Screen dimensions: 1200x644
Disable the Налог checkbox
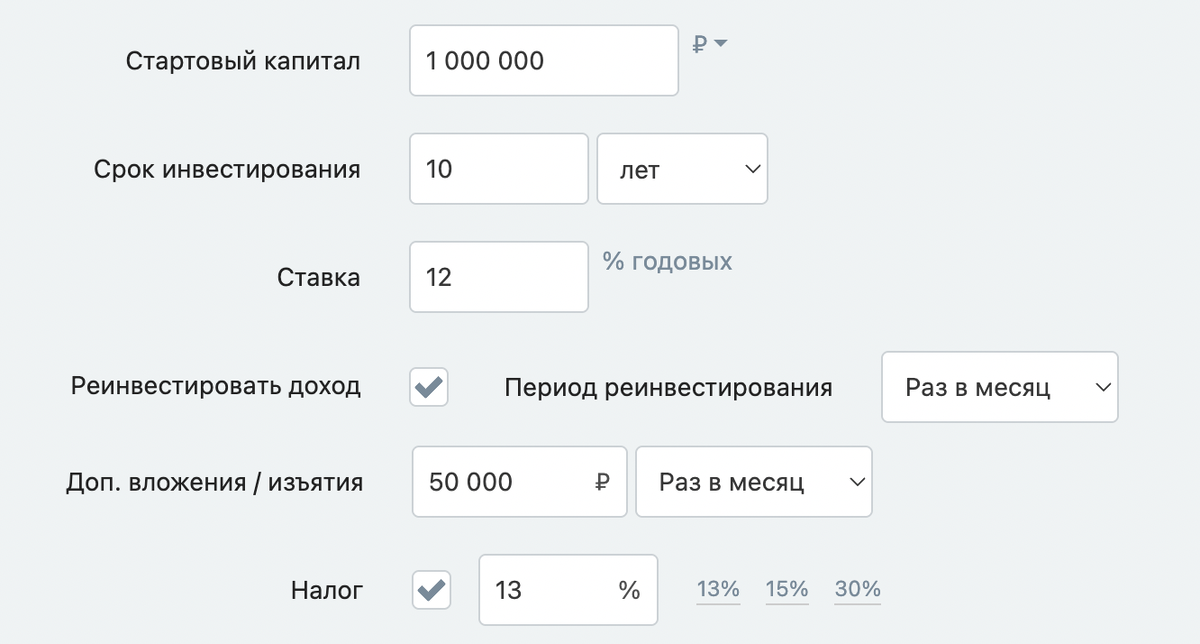point(430,590)
